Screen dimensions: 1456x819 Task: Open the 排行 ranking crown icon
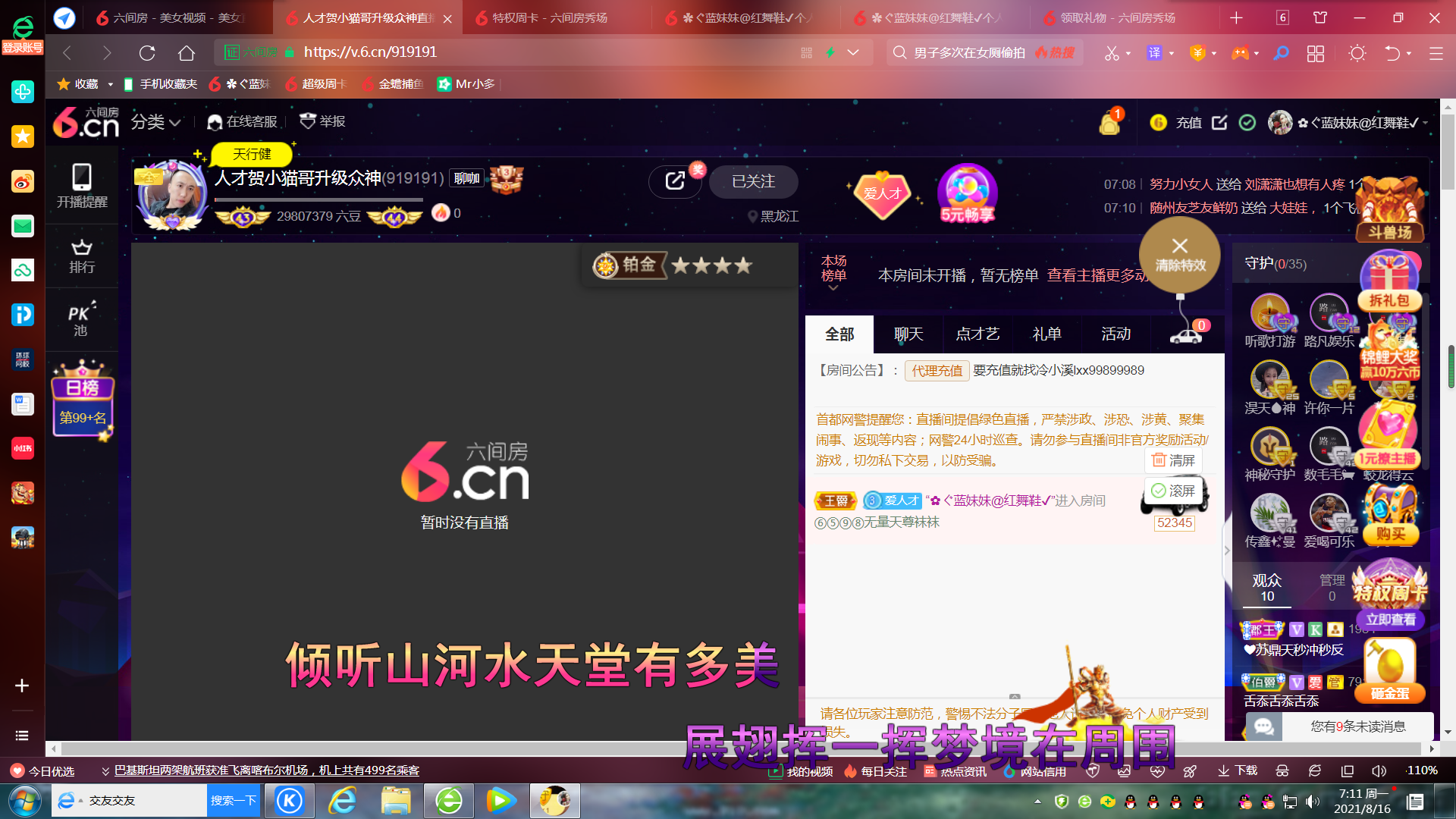click(82, 248)
